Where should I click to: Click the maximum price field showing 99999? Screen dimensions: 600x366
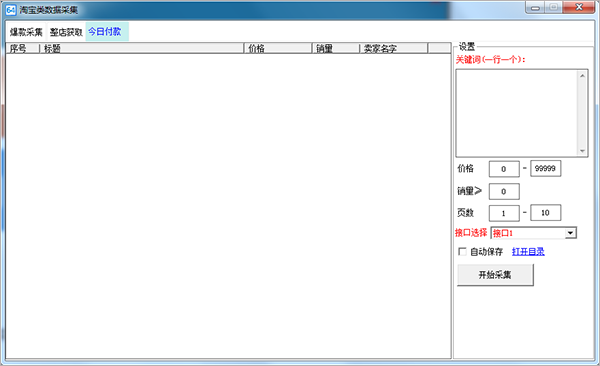(x=545, y=168)
